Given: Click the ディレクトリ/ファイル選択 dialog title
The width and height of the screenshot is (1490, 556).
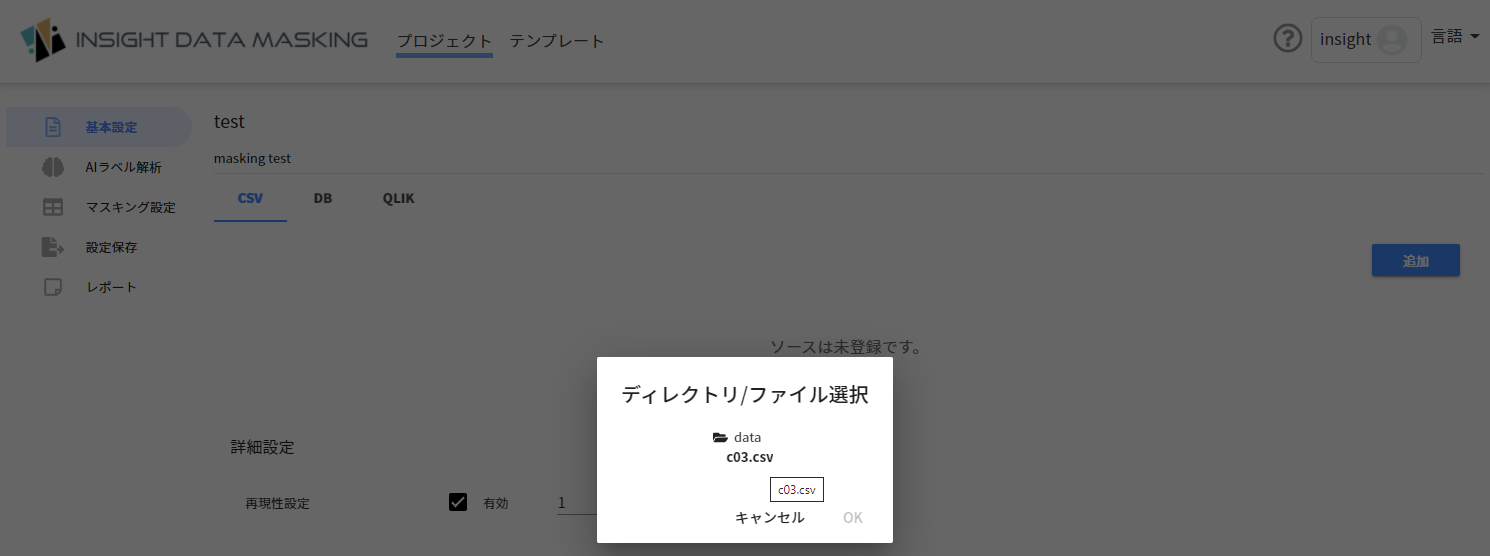Looking at the screenshot, I should pyautogui.click(x=745, y=395).
